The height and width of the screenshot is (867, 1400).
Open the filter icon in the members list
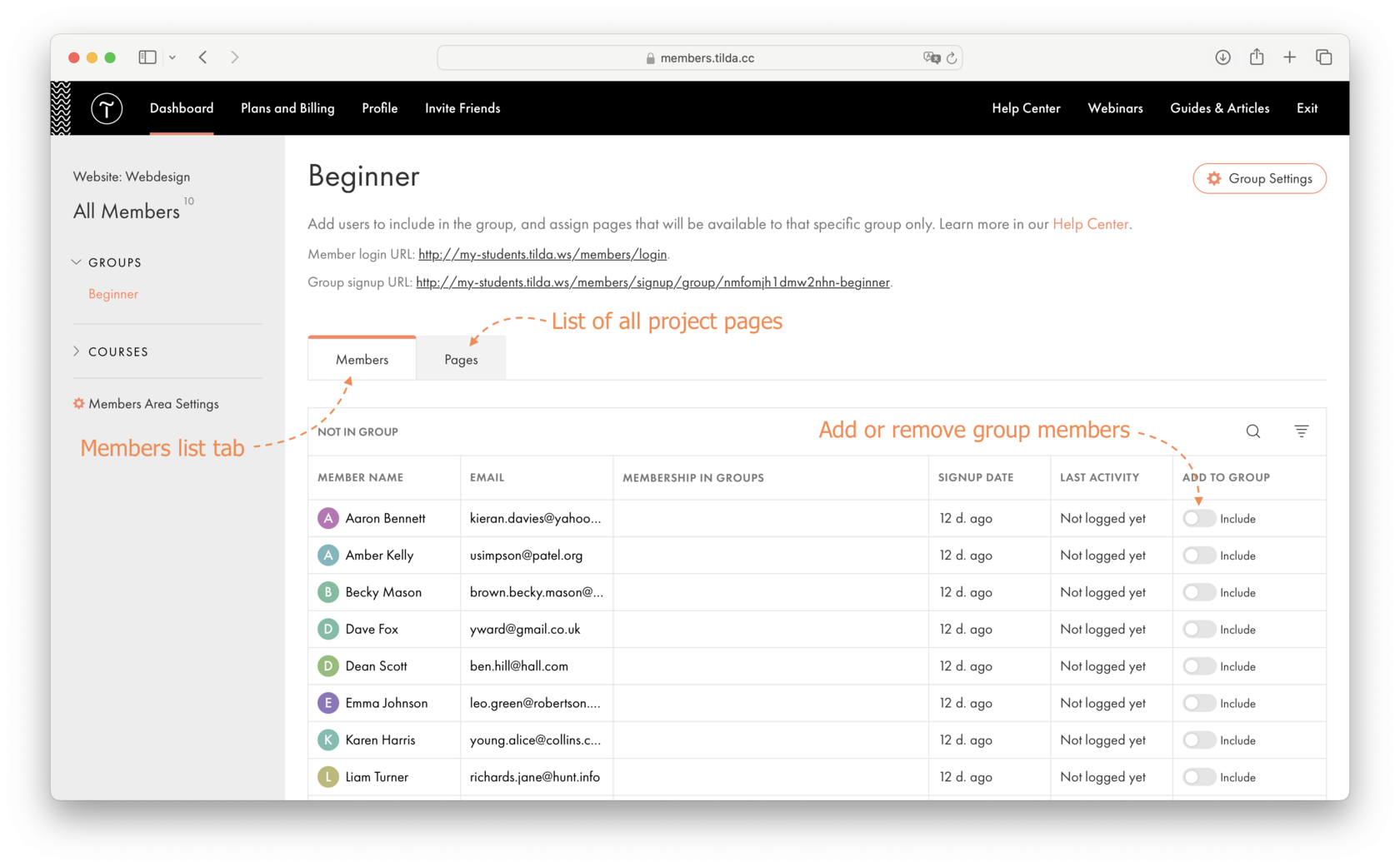[1302, 431]
